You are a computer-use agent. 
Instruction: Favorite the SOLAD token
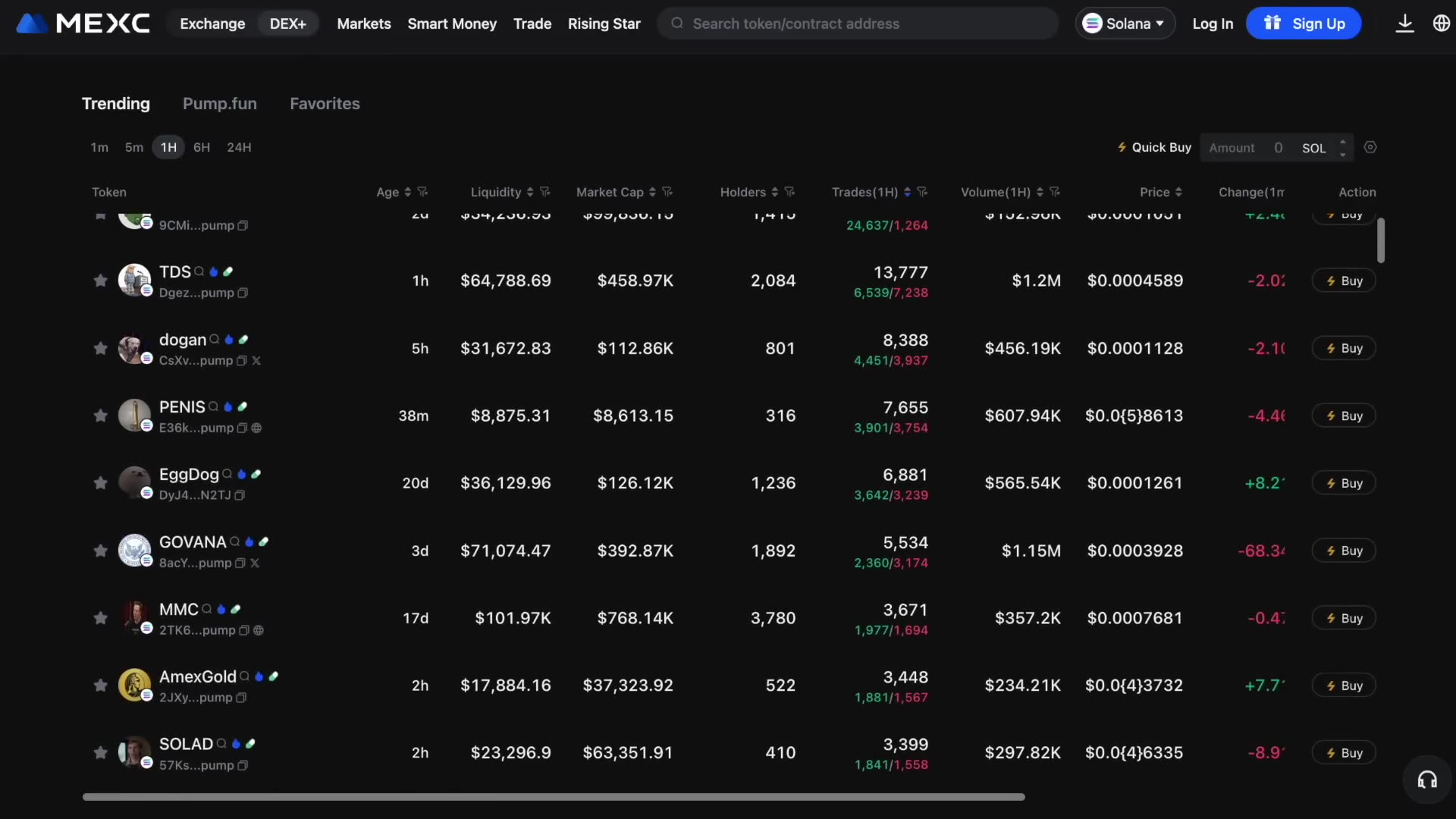pos(100,752)
